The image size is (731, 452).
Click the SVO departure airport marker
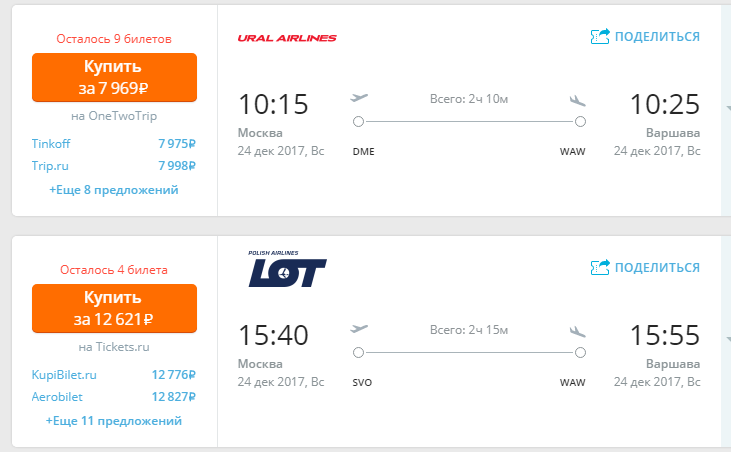(358, 353)
